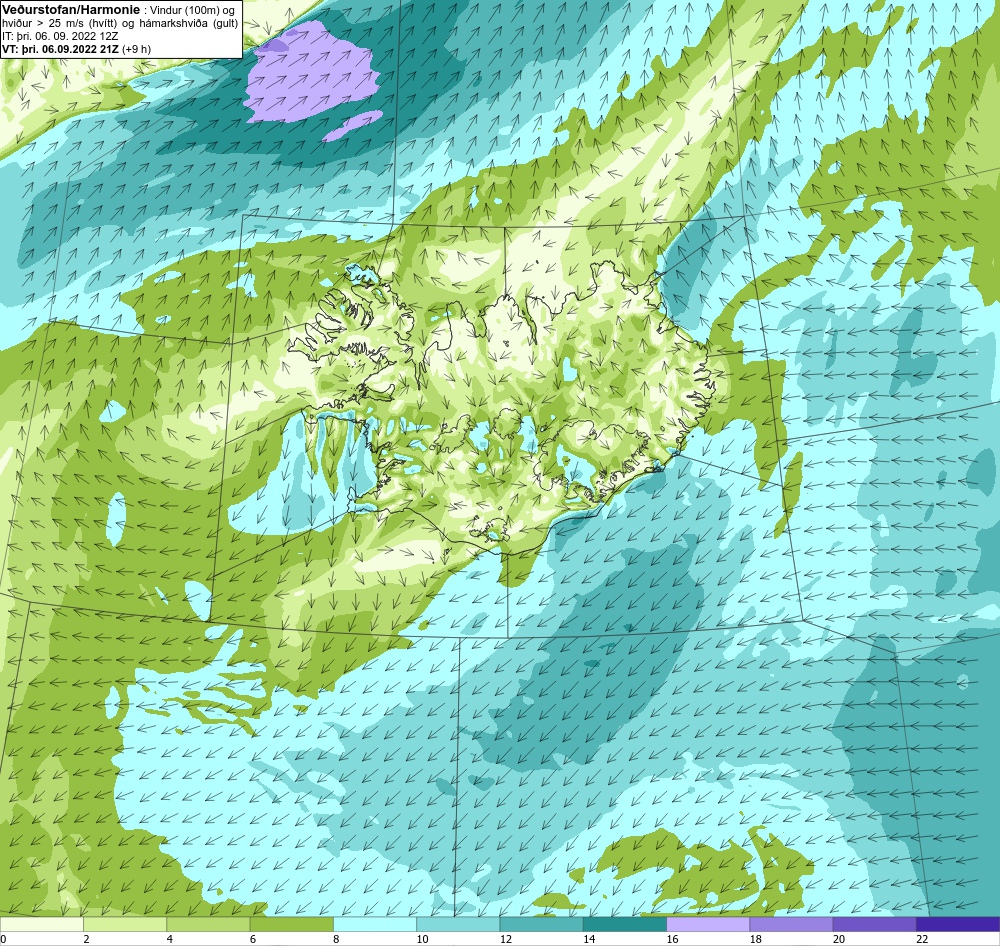Click the 2–4 light green legend swatch

click(125, 924)
